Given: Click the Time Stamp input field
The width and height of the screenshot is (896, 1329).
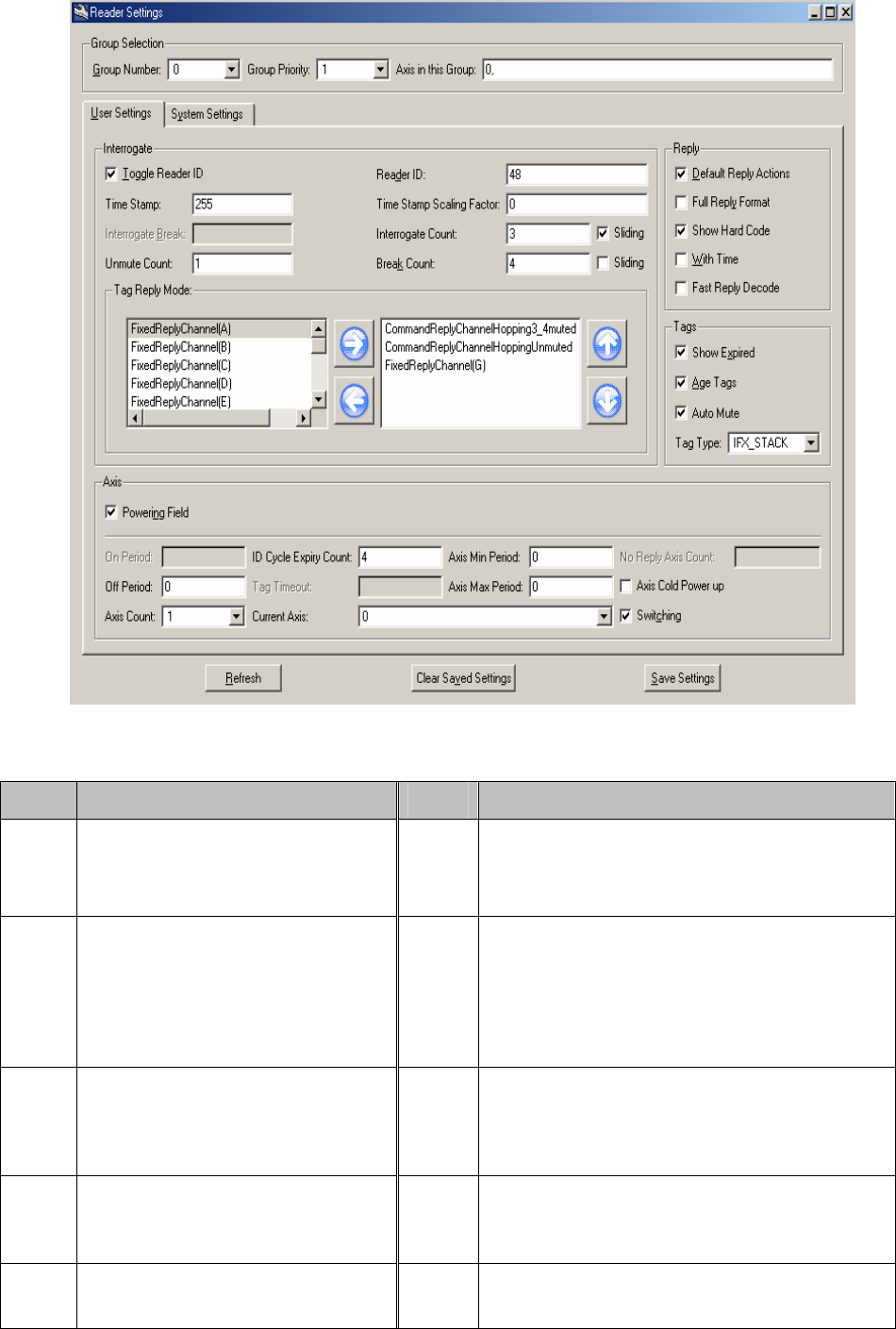Looking at the screenshot, I should pyautogui.click(x=242, y=205).
